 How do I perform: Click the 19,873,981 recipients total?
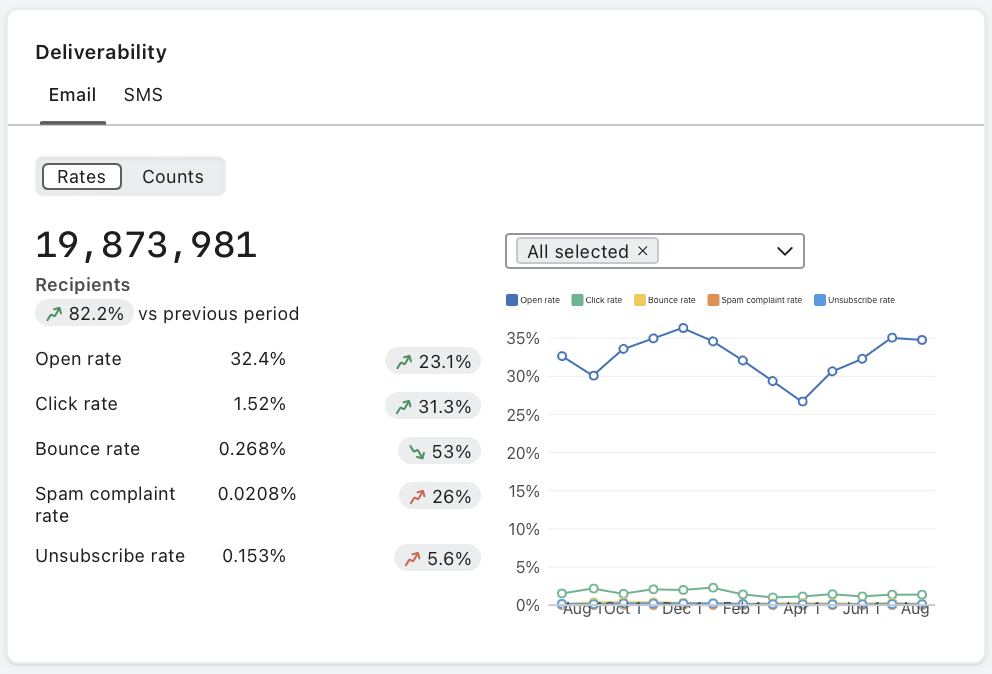[146, 245]
